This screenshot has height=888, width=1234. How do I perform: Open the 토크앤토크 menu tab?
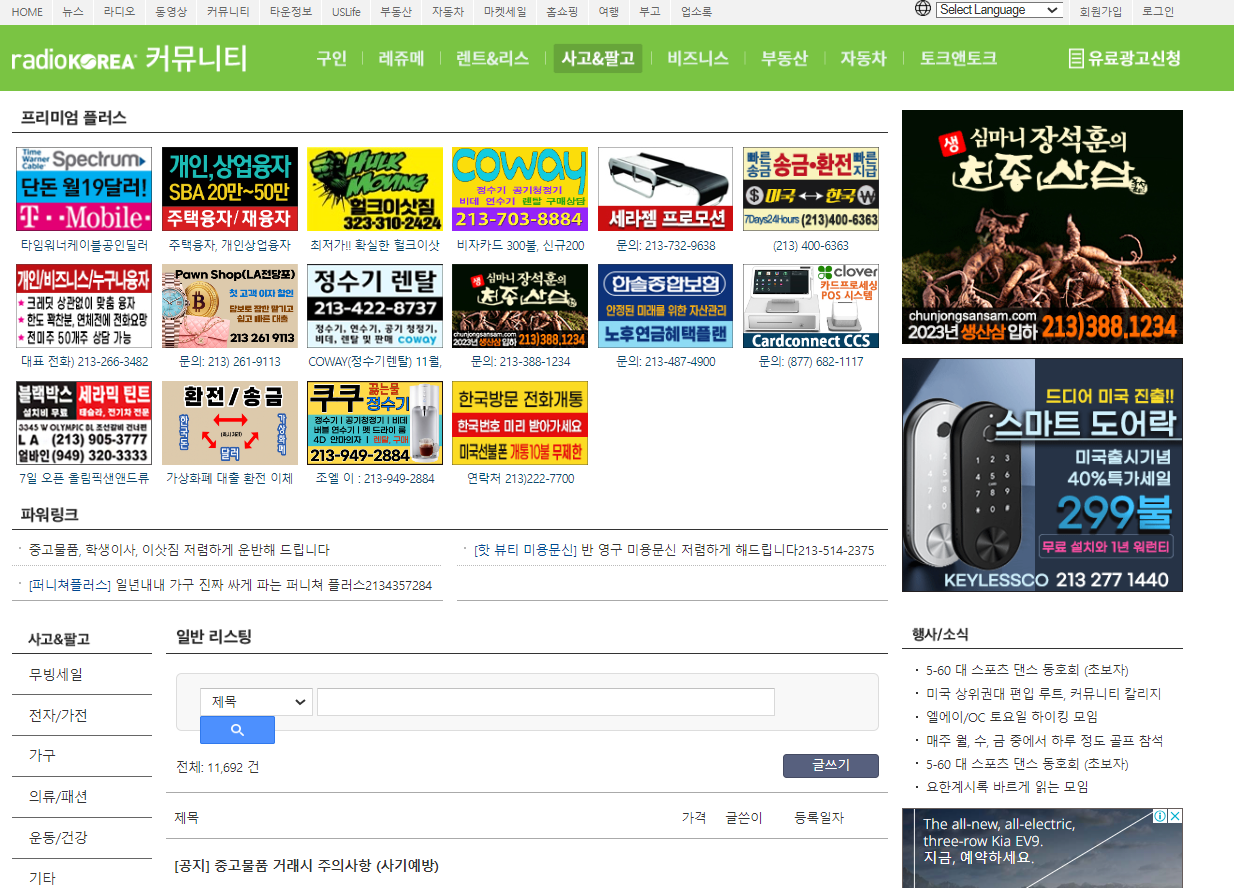click(x=958, y=58)
